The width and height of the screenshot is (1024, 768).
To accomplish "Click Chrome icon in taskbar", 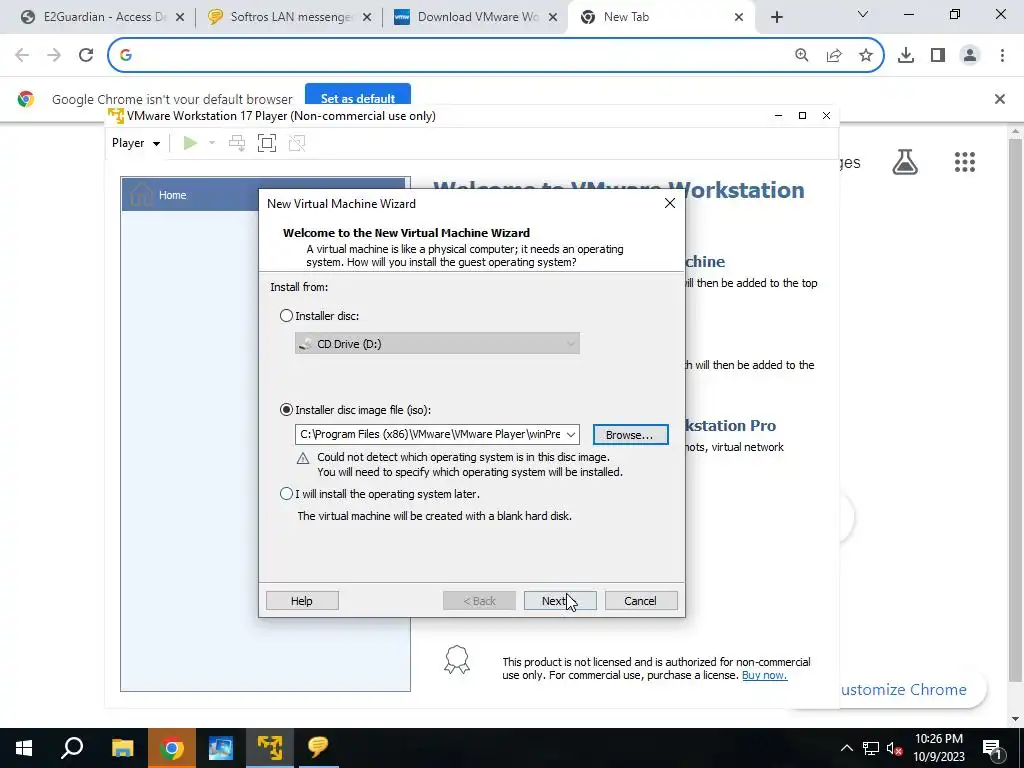I will 171,748.
